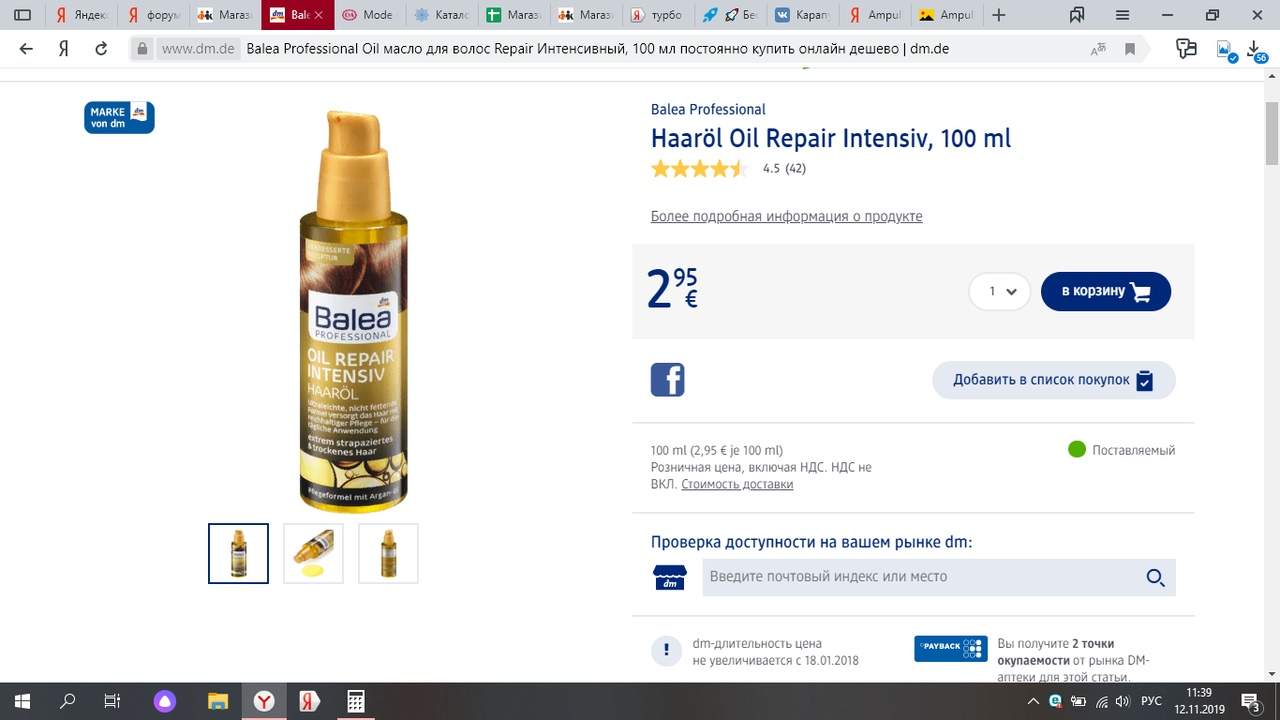Click the Marke von dm badge
The width and height of the screenshot is (1280, 720).
point(119,117)
